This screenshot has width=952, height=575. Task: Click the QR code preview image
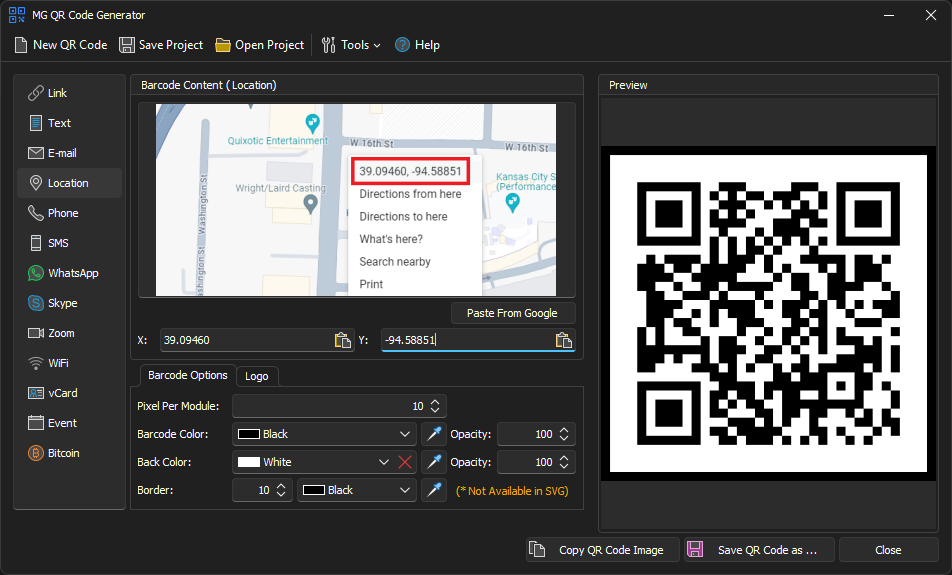[768, 313]
